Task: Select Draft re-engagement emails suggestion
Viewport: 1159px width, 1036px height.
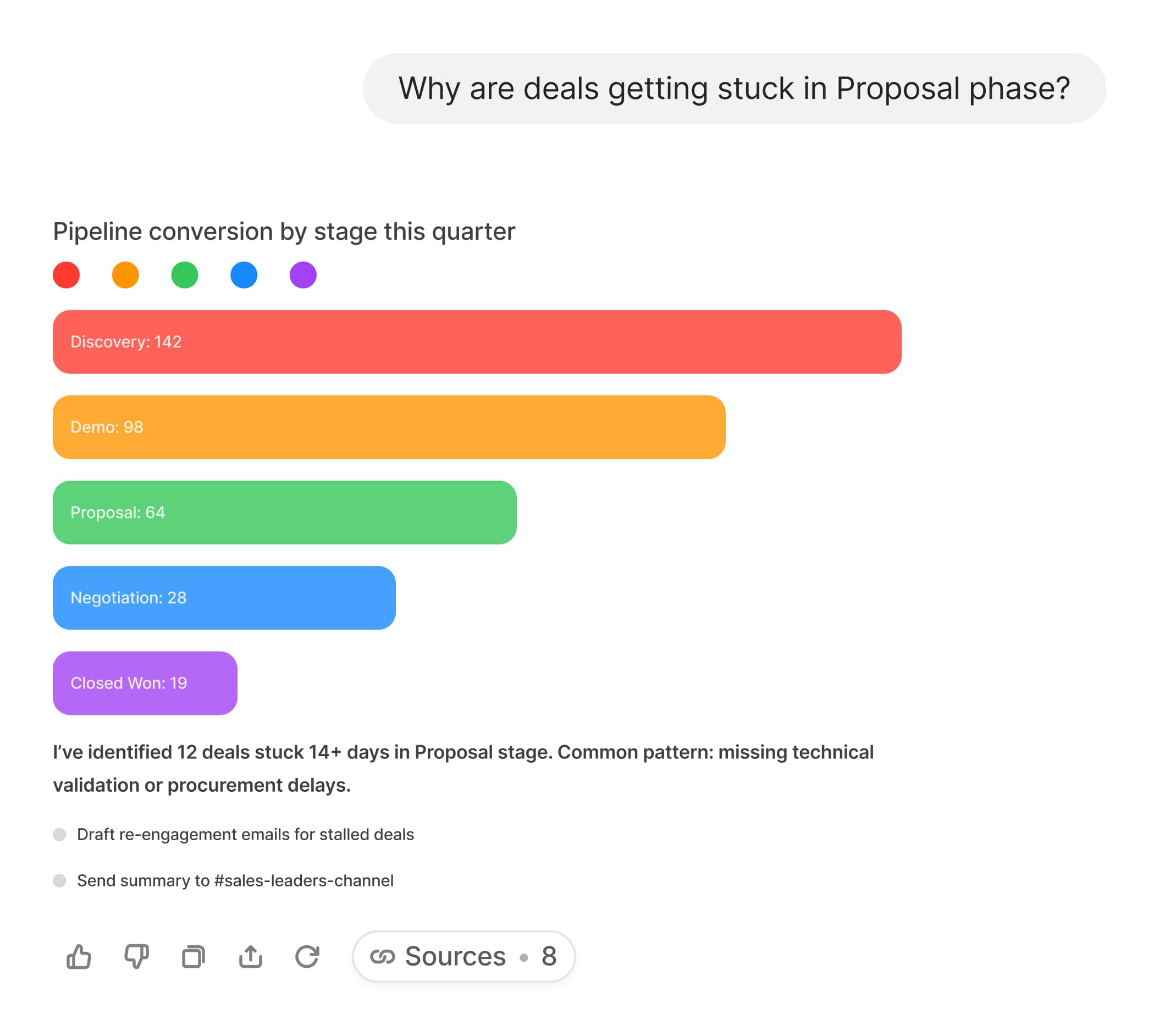Action: pos(245,835)
